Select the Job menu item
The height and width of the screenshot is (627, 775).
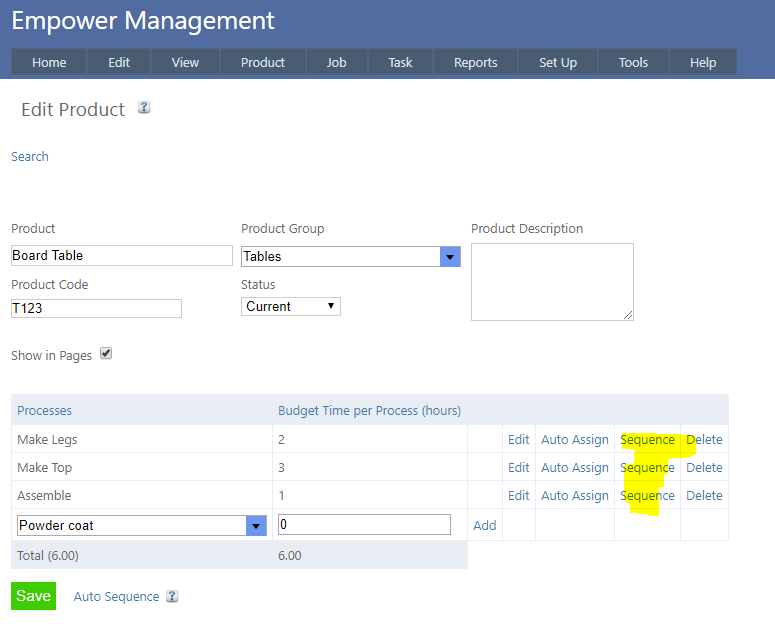(x=336, y=62)
